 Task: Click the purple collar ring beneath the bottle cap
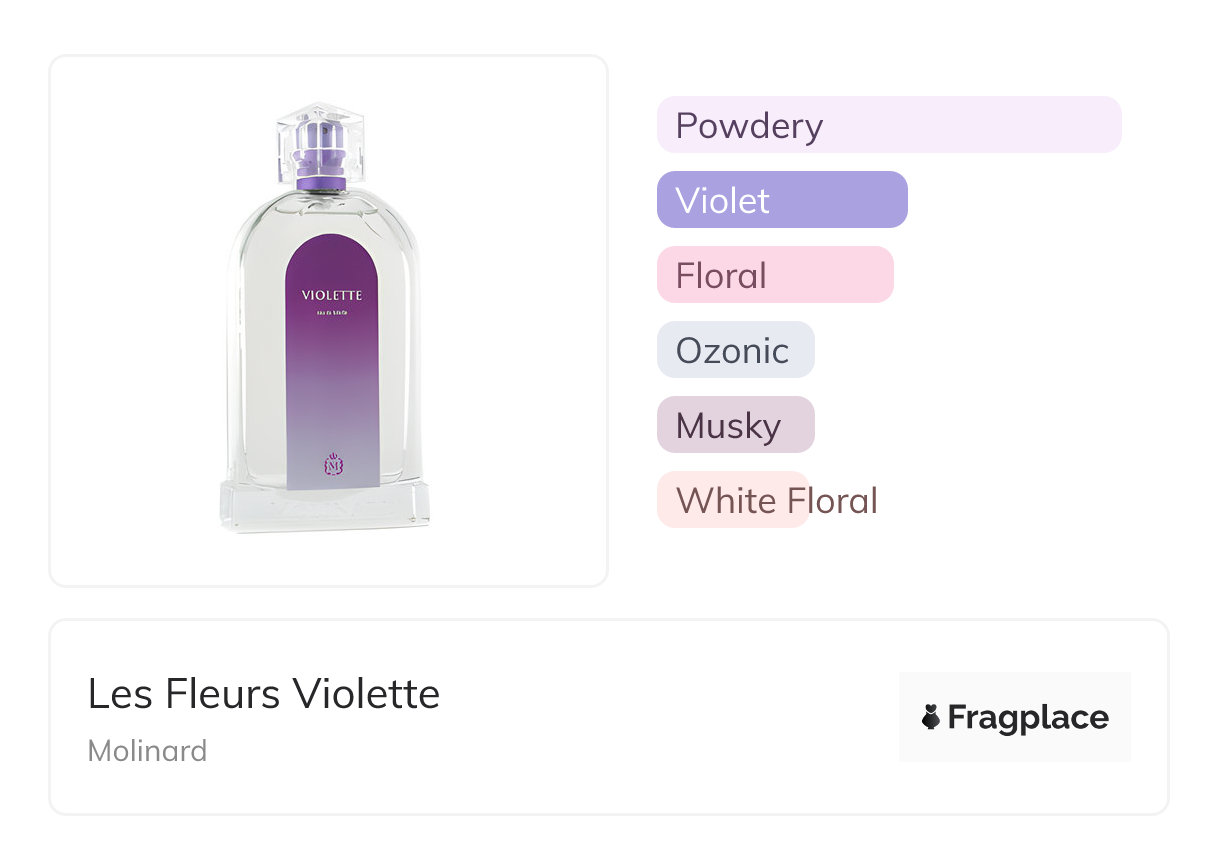(321, 184)
